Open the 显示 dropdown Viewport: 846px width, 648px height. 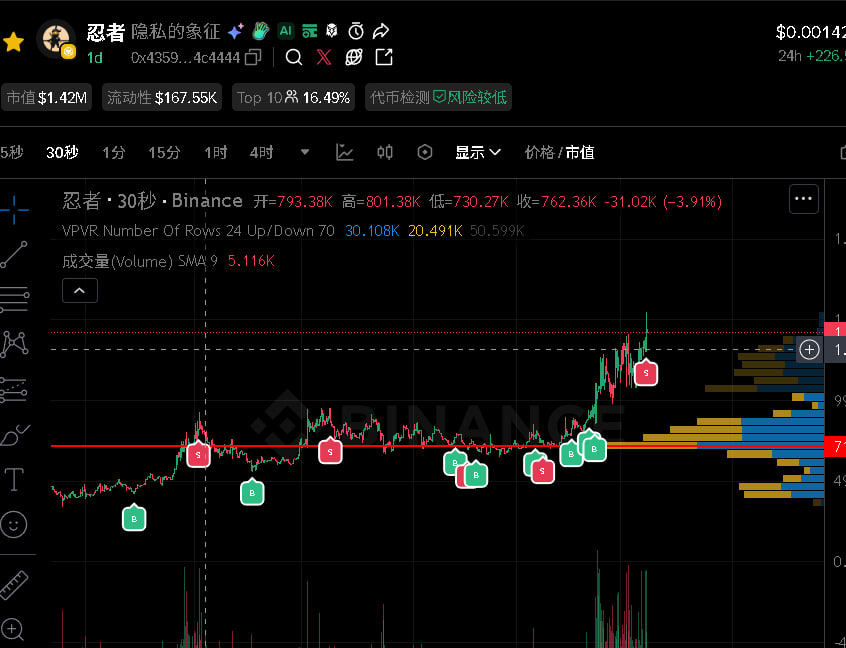pos(477,152)
